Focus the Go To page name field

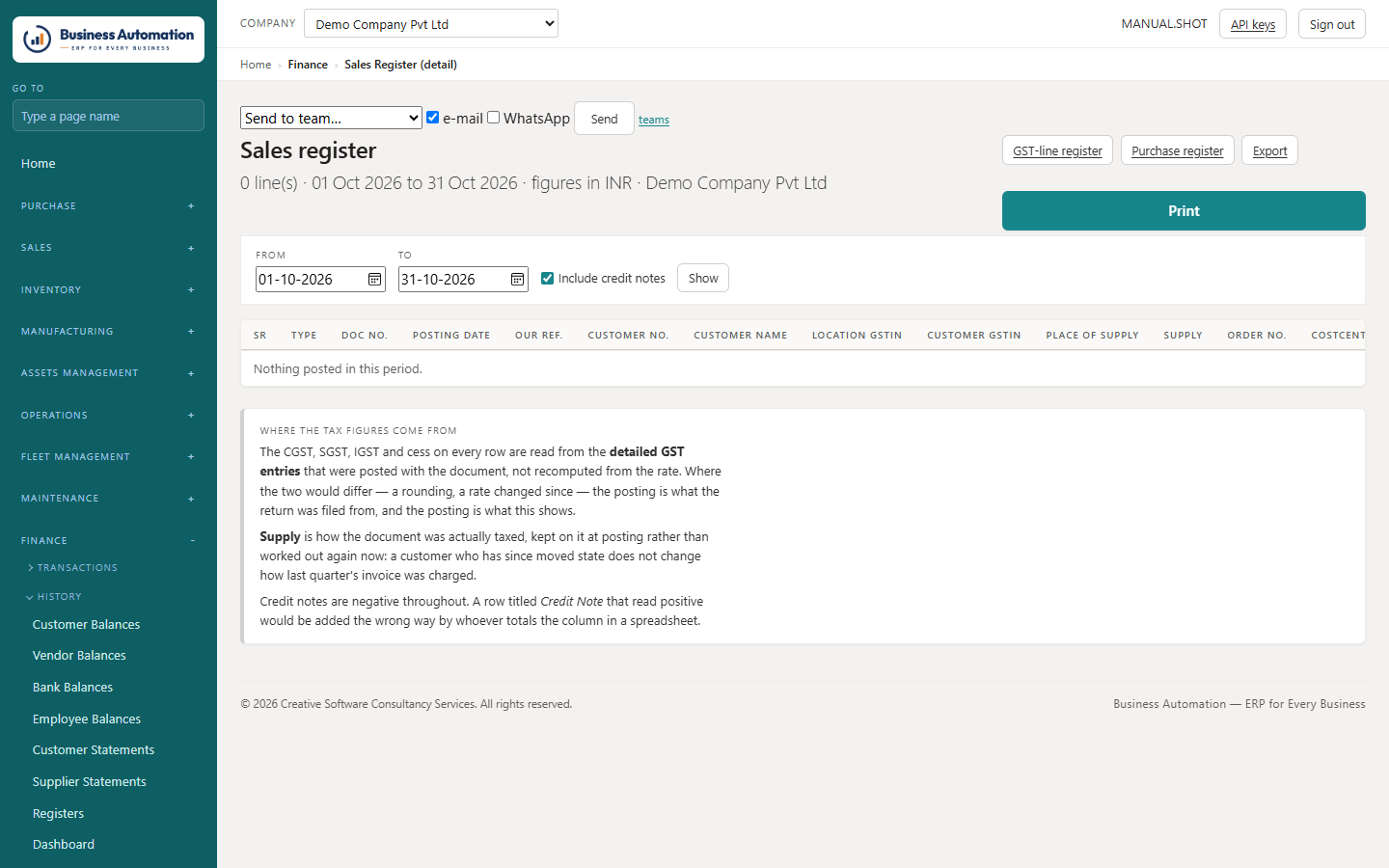[x=108, y=116]
